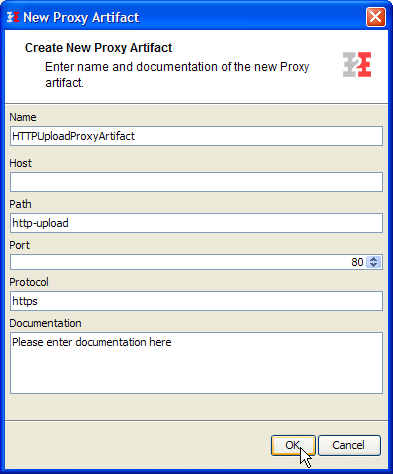Click the red and gray logo in the header
This screenshot has height=474, width=393.
click(x=357, y=65)
